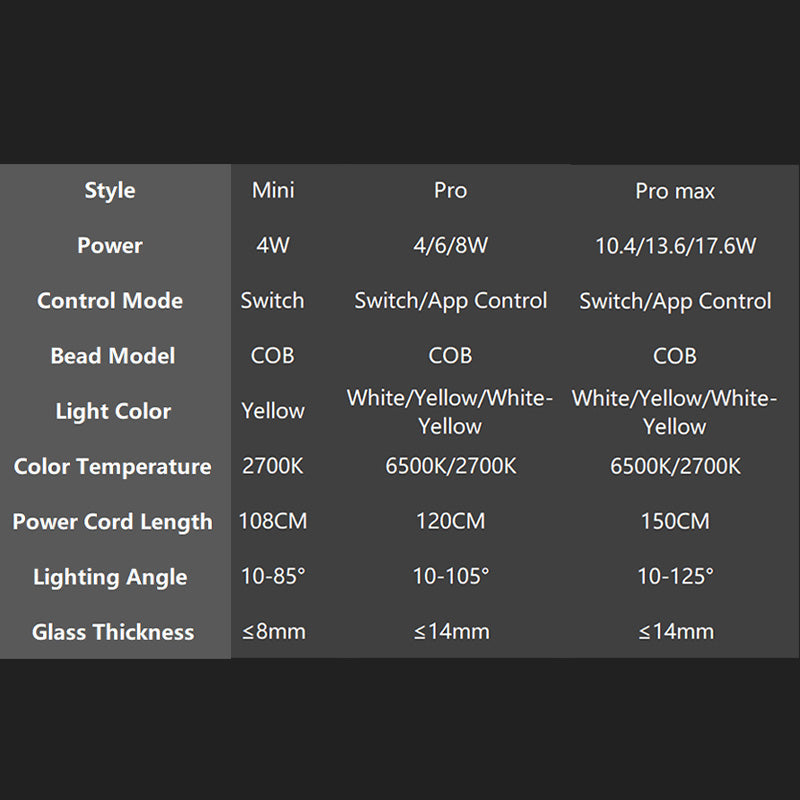800x800 pixels.
Task: Click the Mini column header
Action: (x=273, y=190)
